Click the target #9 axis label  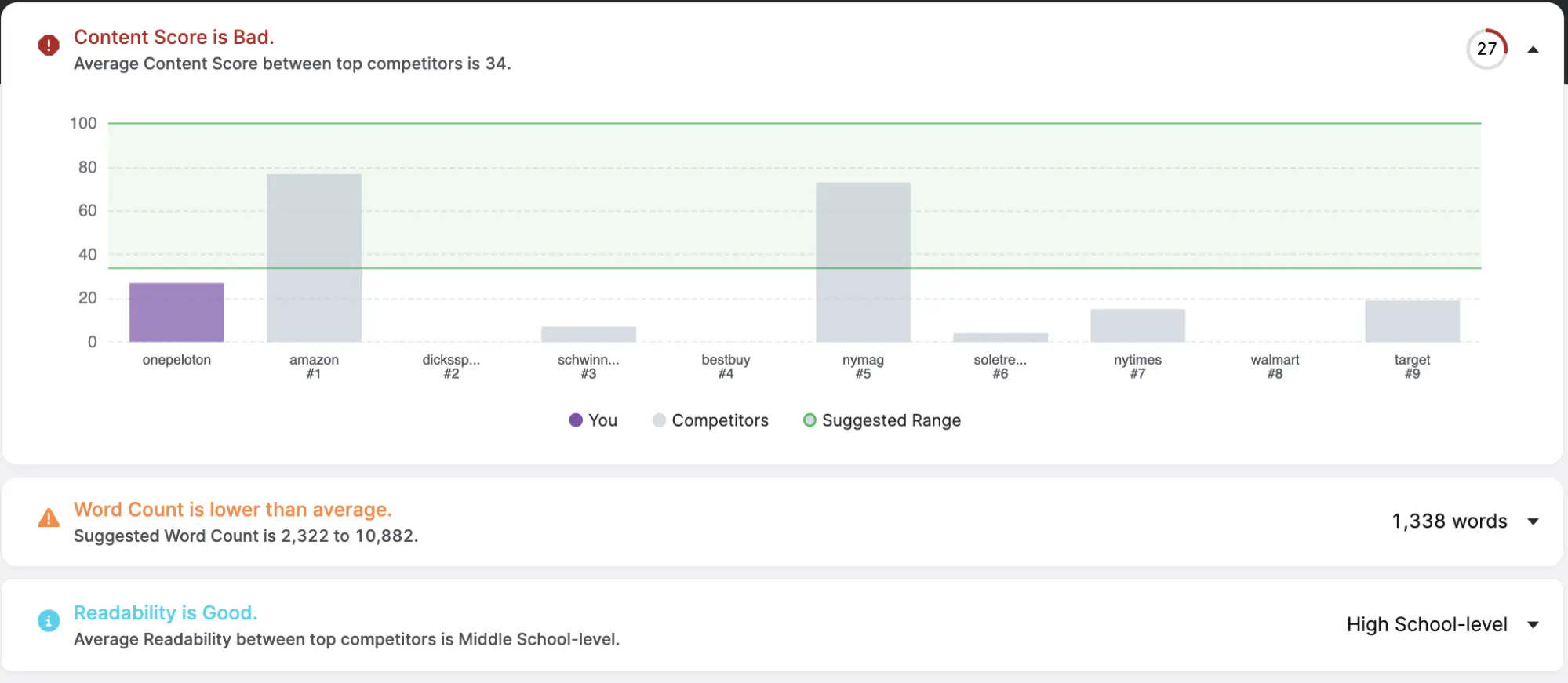coord(1412,366)
